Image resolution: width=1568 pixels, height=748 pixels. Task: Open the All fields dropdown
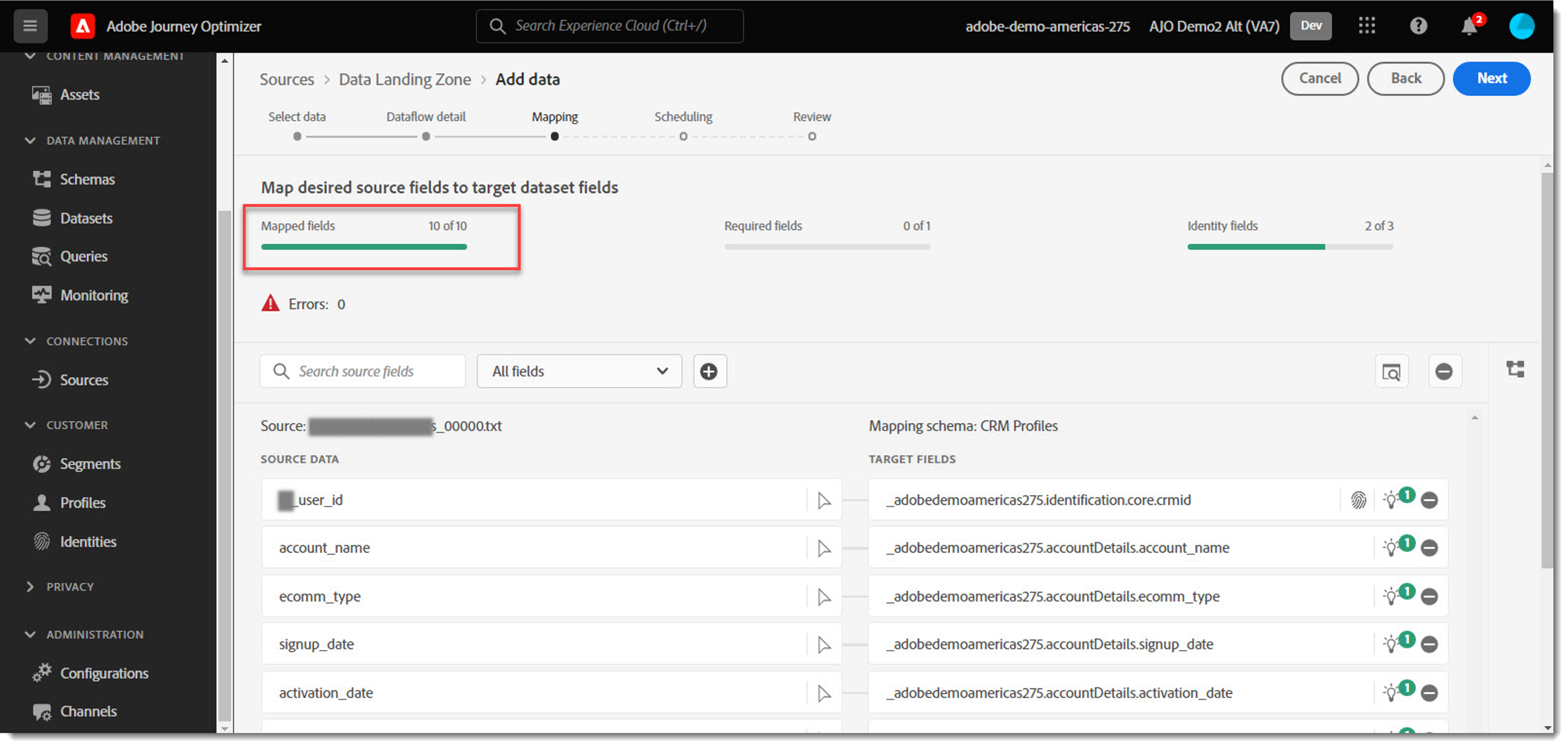579,372
